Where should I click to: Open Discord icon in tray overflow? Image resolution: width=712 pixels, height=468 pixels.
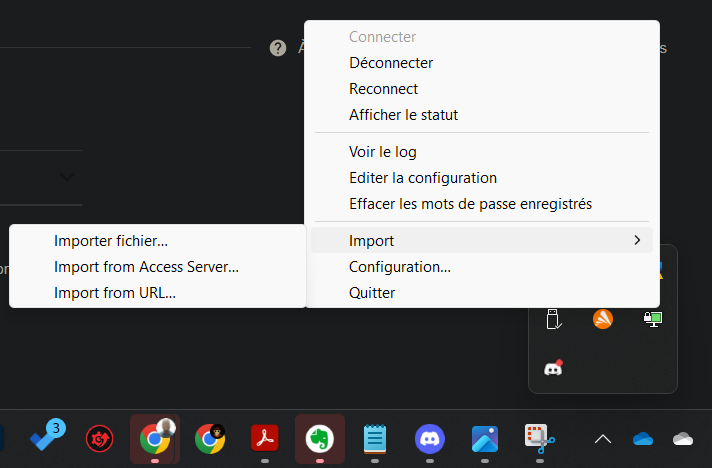pyautogui.click(x=554, y=368)
